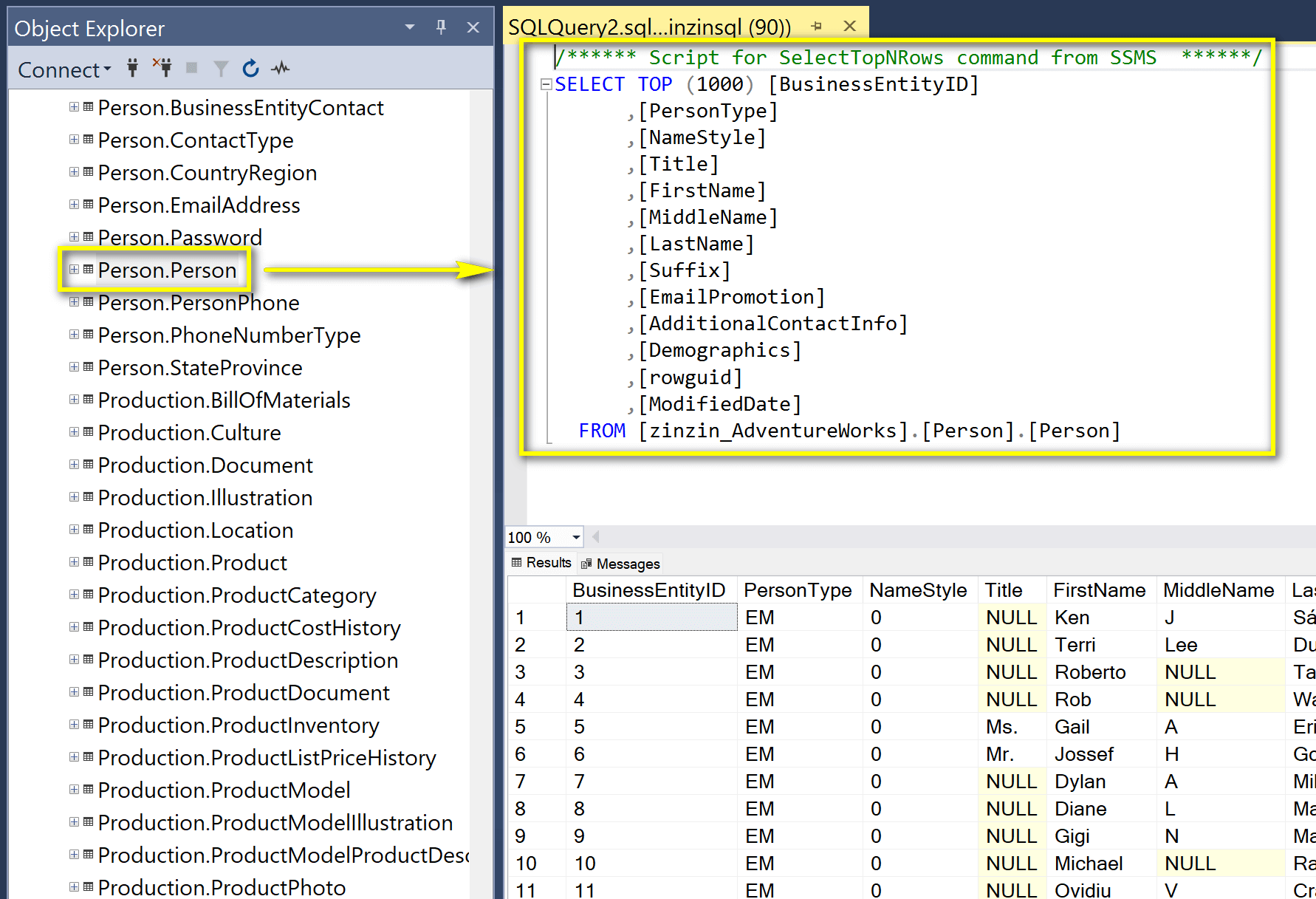Expand Person.BusinessEntityContact table node

click(74, 107)
